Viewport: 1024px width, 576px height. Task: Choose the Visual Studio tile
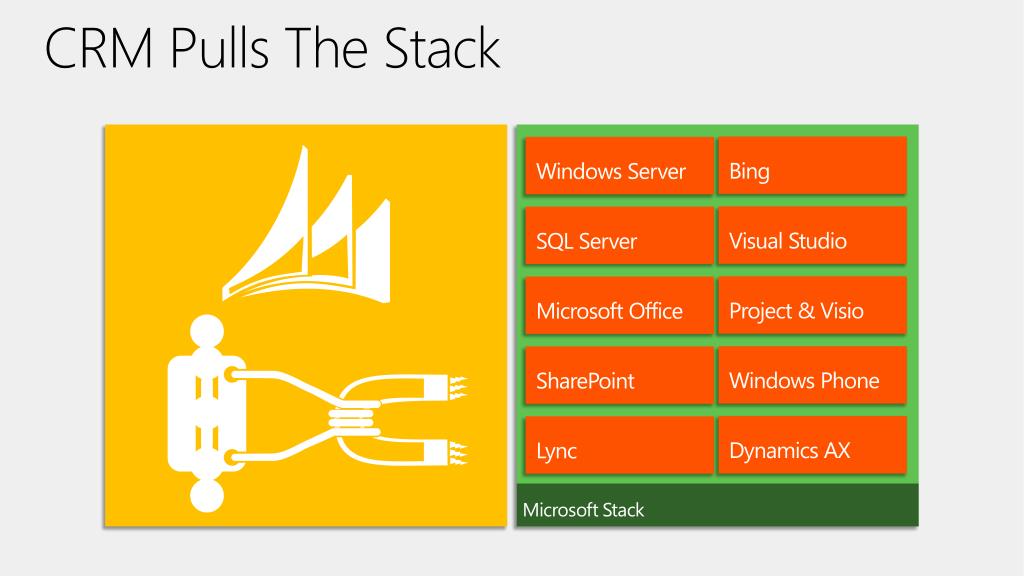812,235
